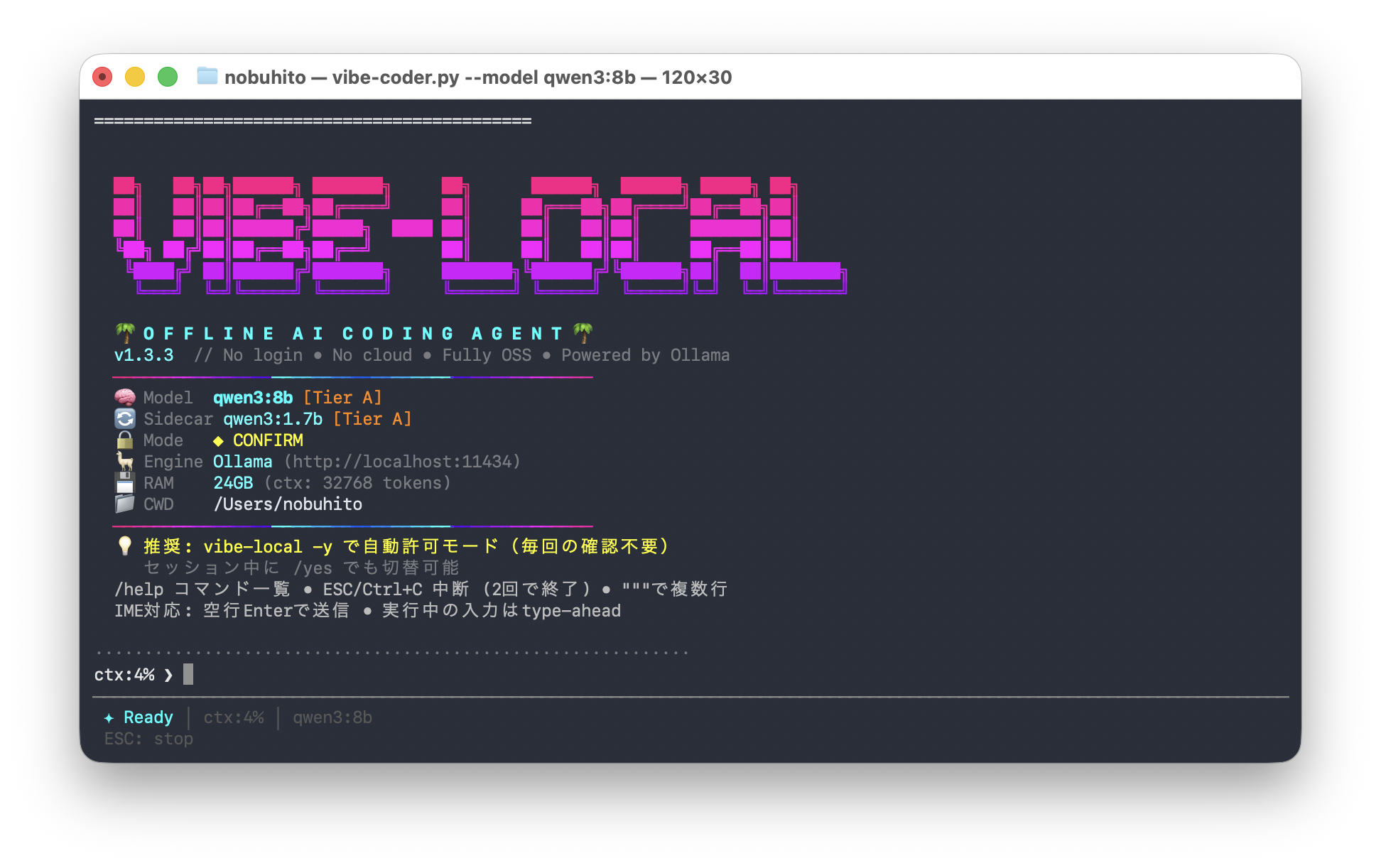Click the green zoom window button
The image size is (1381, 868).
pos(168,77)
